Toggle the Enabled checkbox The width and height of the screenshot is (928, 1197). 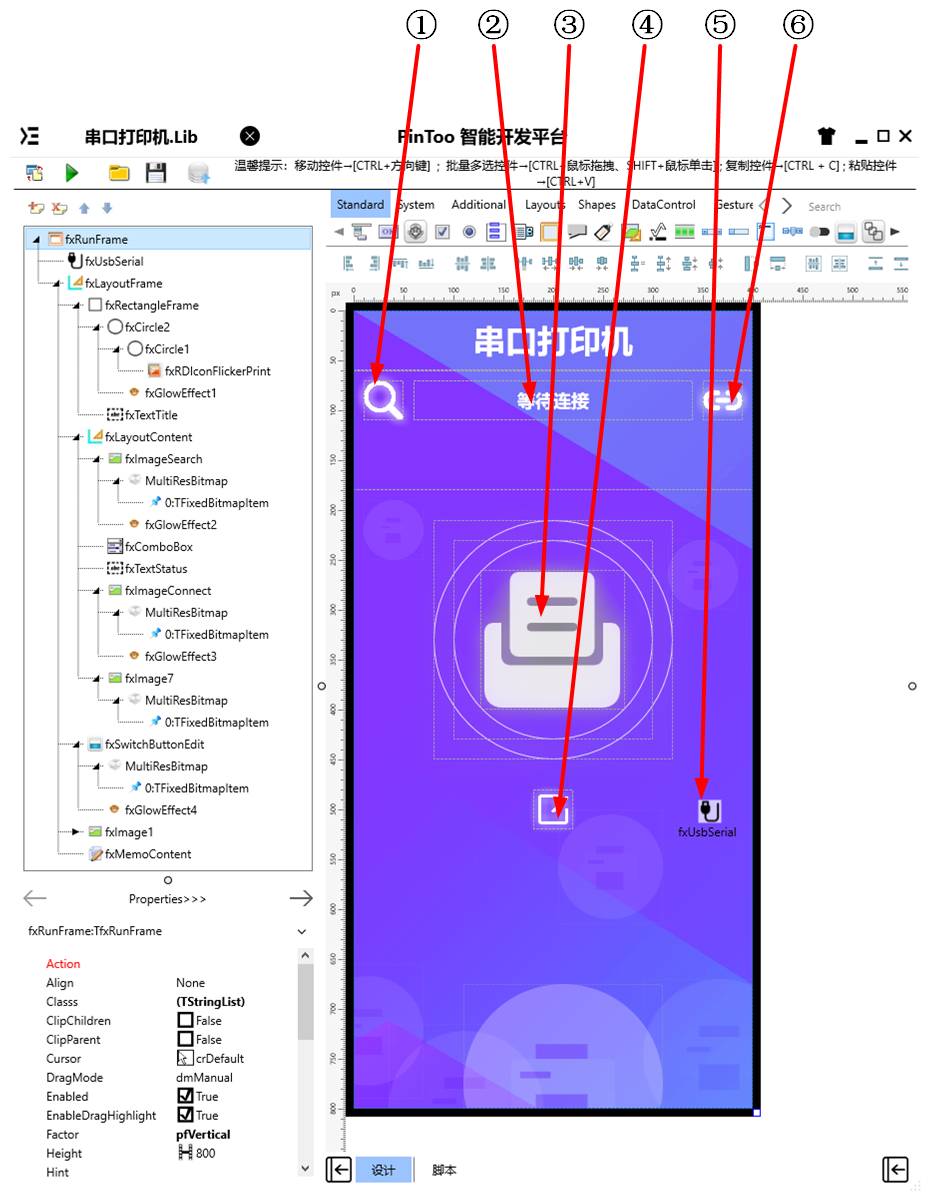[185, 1095]
